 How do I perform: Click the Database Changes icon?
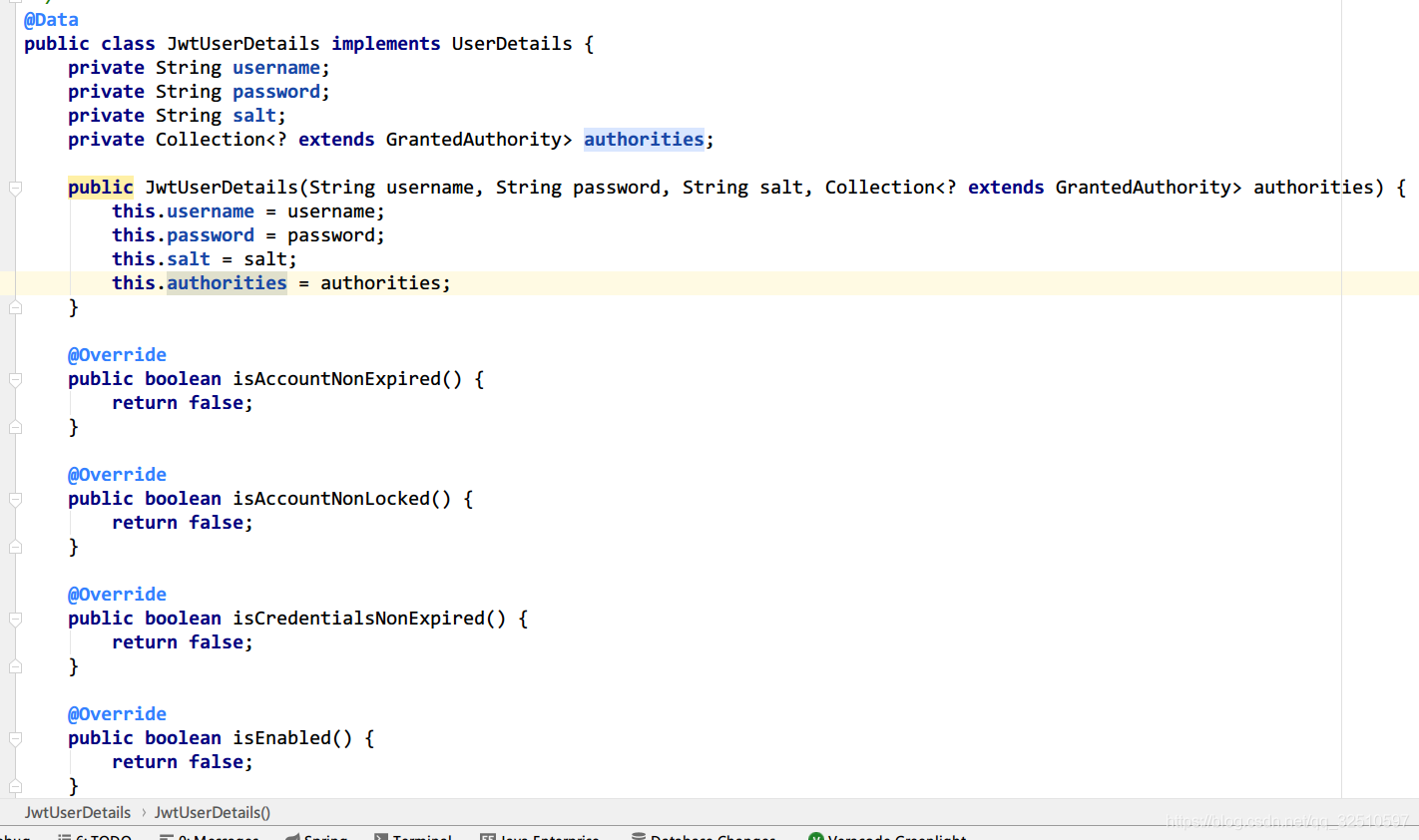tap(639, 837)
